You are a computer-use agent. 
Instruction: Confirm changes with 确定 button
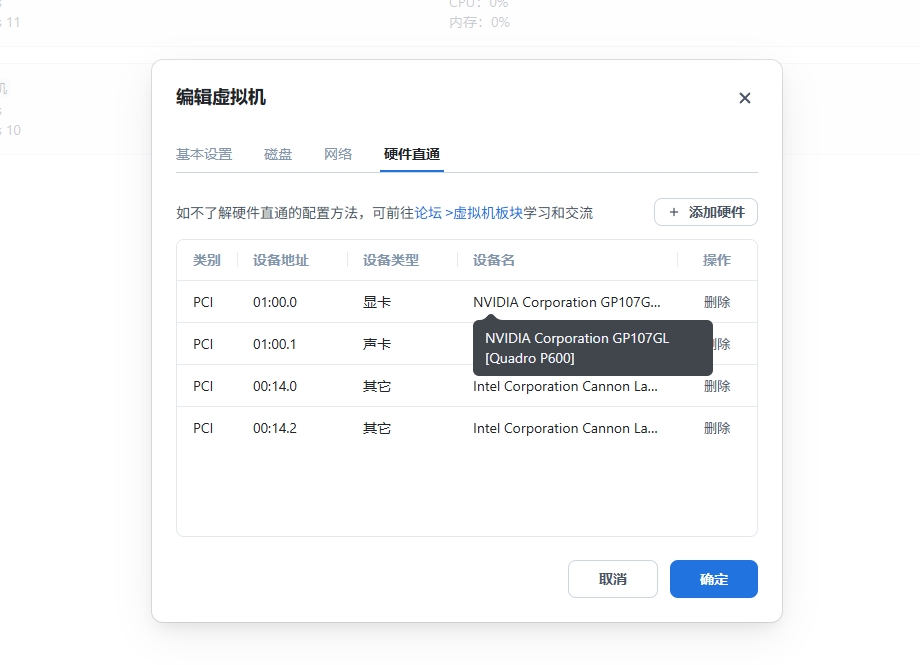click(x=713, y=579)
